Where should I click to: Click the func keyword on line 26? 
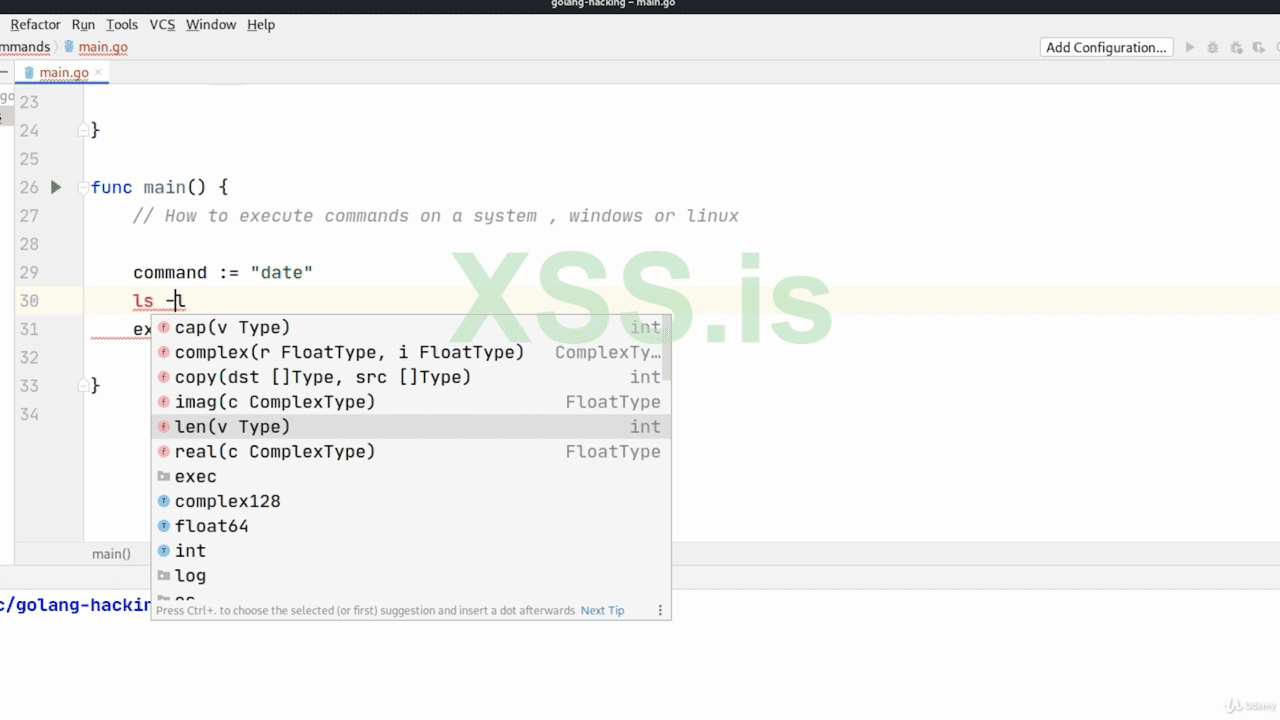pos(111,187)
